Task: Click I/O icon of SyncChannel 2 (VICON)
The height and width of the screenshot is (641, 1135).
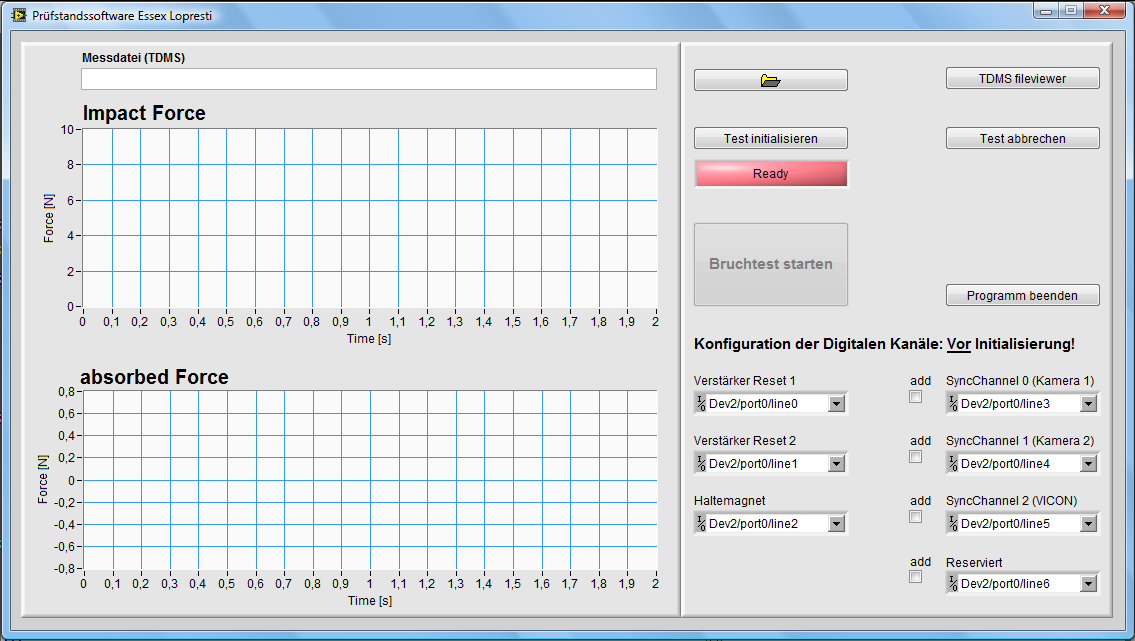Action: coord(953,524)
